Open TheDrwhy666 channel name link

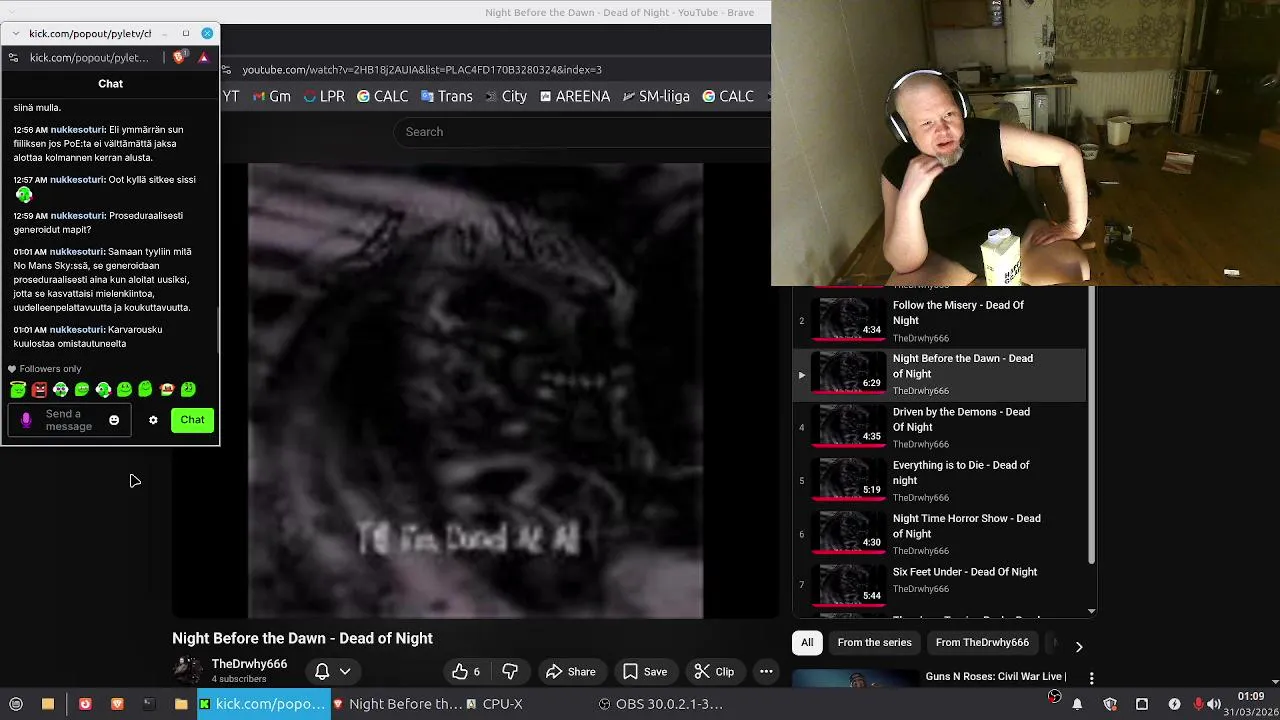[249, 664]
